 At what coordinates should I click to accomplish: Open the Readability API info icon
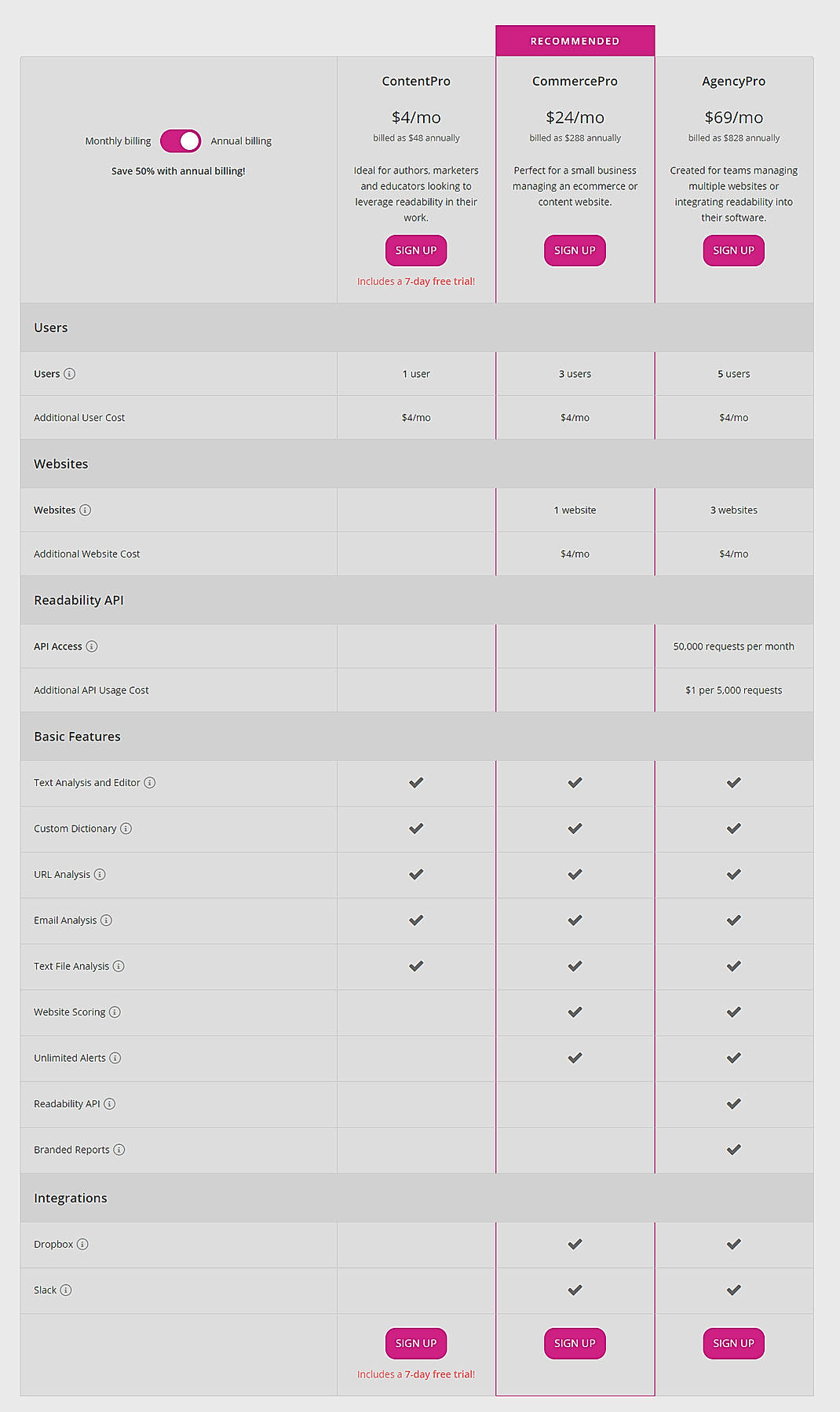109,1103
